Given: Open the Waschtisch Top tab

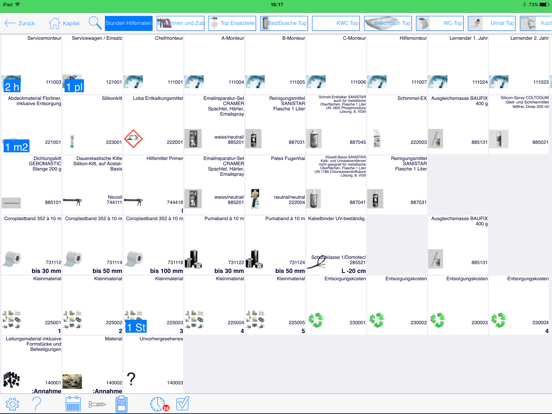Looking at the screenshot, I should tap(388, 23).
